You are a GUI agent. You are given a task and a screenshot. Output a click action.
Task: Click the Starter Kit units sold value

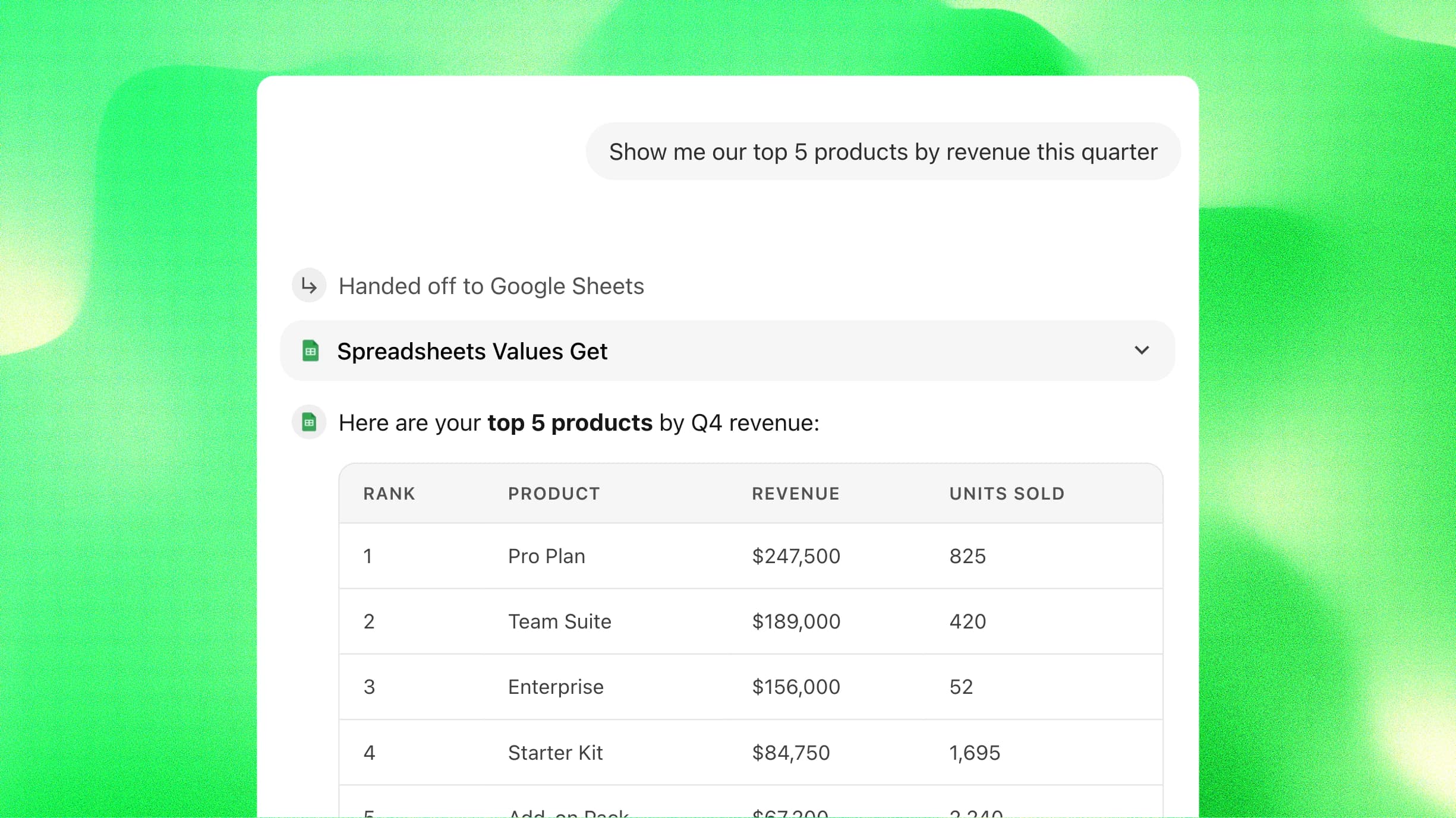click(x=975, y=752)
